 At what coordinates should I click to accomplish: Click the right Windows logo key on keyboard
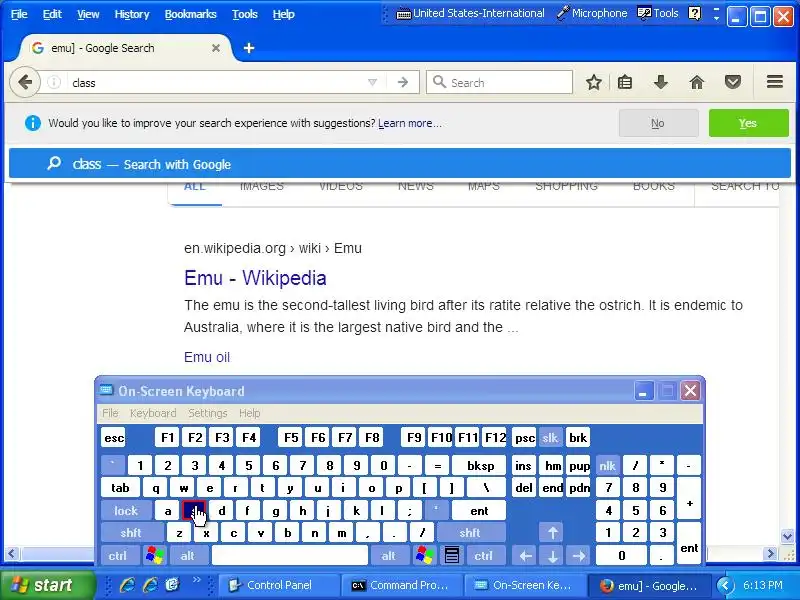coord(424,555)
